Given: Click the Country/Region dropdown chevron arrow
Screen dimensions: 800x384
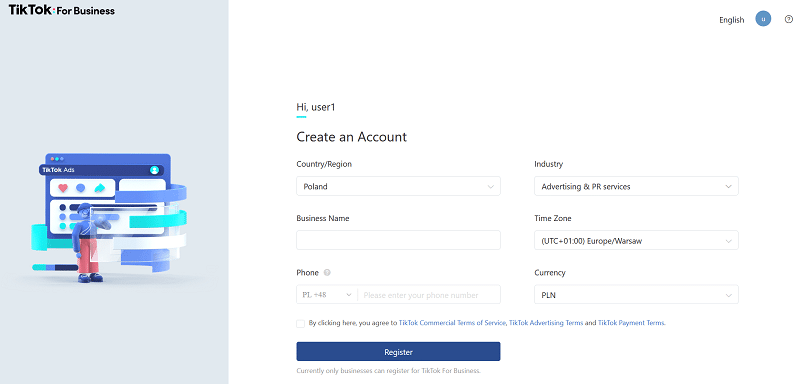Looking at the screenshot, I should click(490, 187).
